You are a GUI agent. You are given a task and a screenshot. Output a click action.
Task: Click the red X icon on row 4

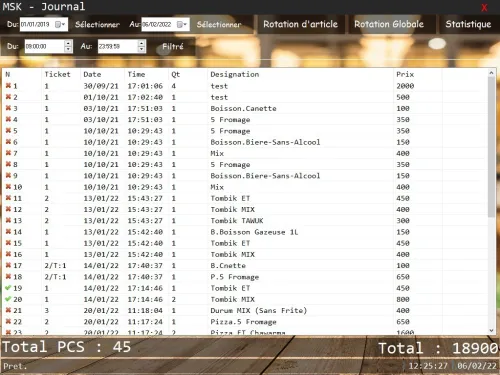[8, 119]
